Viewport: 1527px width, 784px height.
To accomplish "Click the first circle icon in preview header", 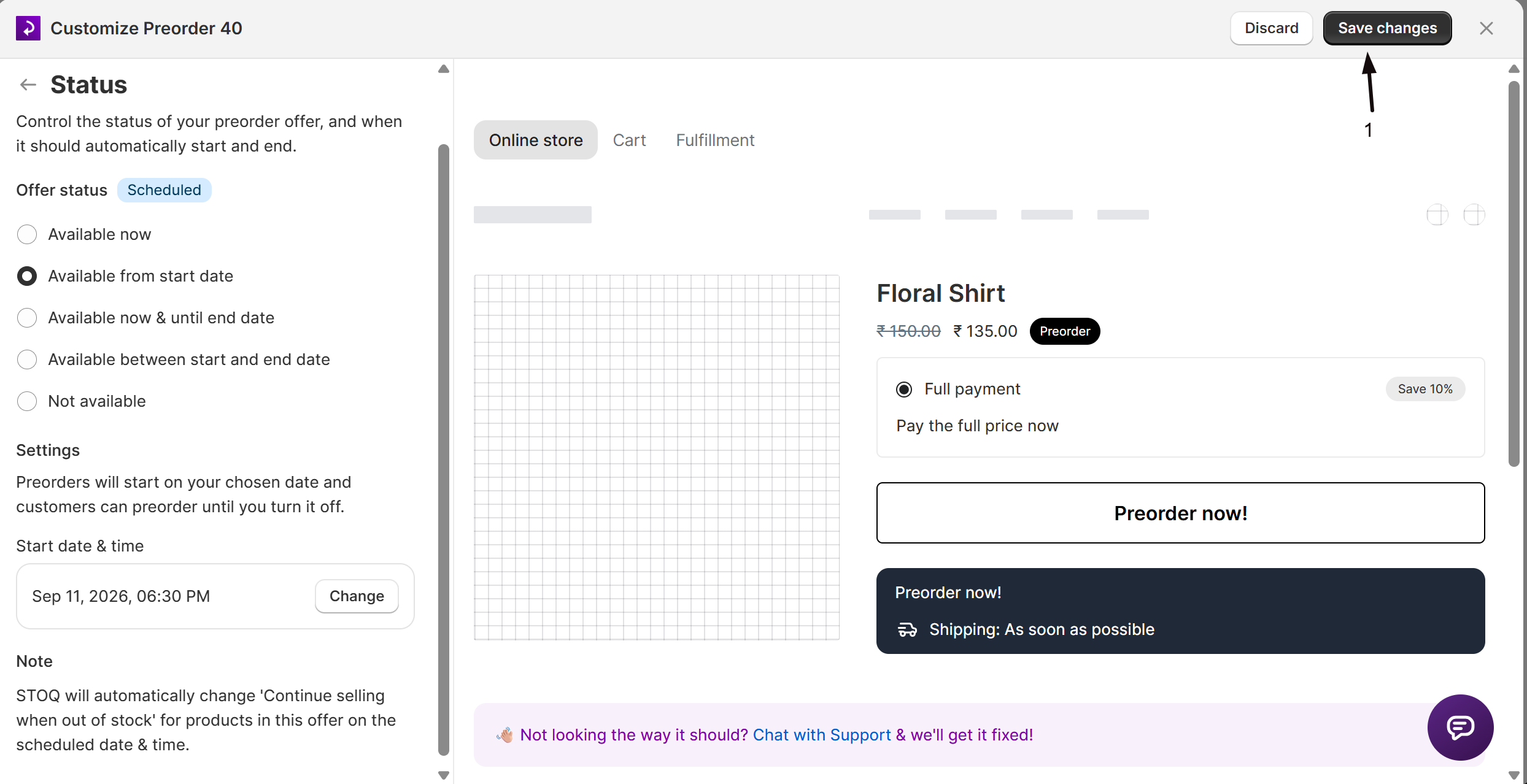I will [1437, 215].
